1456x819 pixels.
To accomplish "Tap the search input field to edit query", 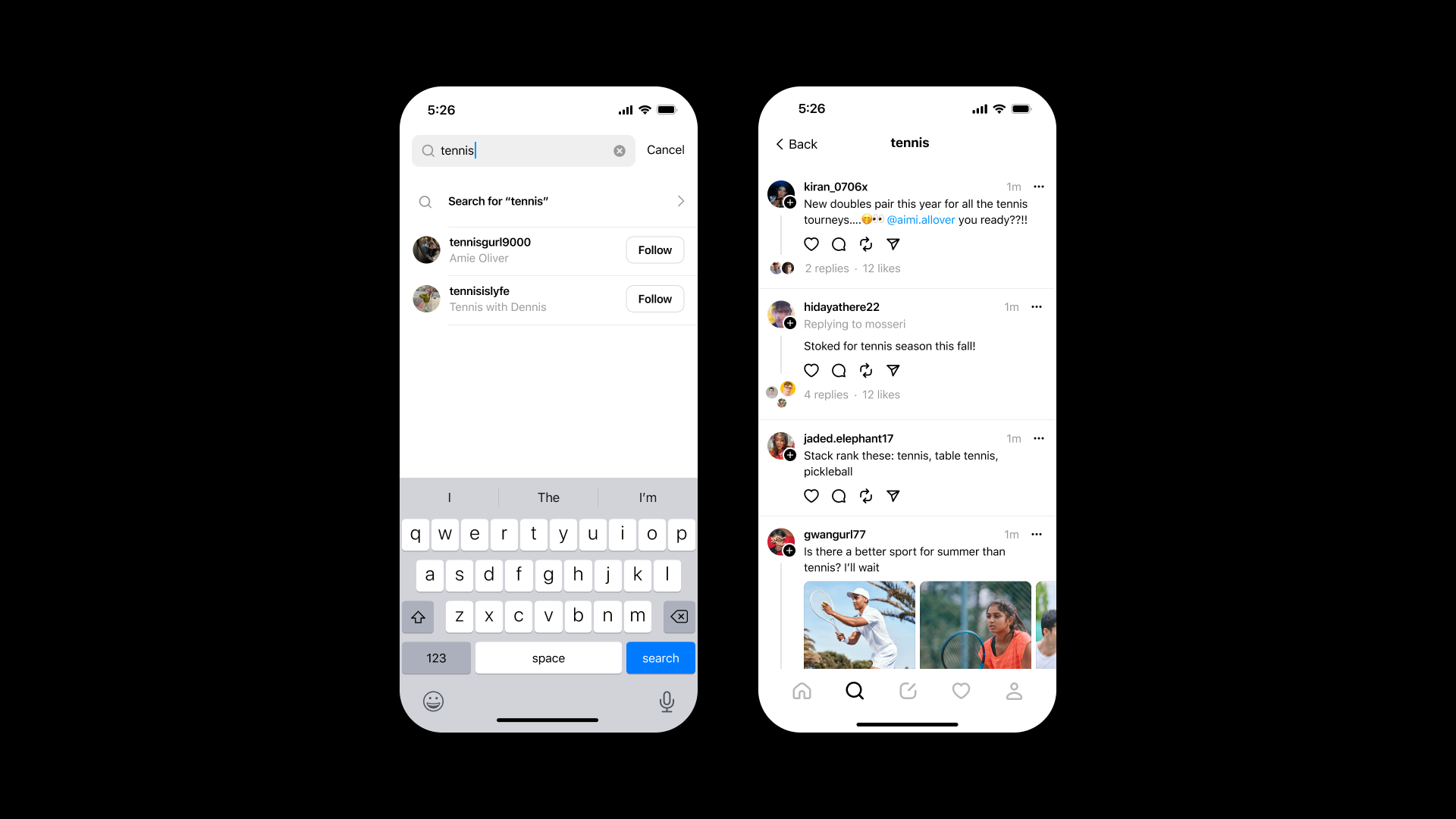I will pyautogui.click(x=523, y=149).
